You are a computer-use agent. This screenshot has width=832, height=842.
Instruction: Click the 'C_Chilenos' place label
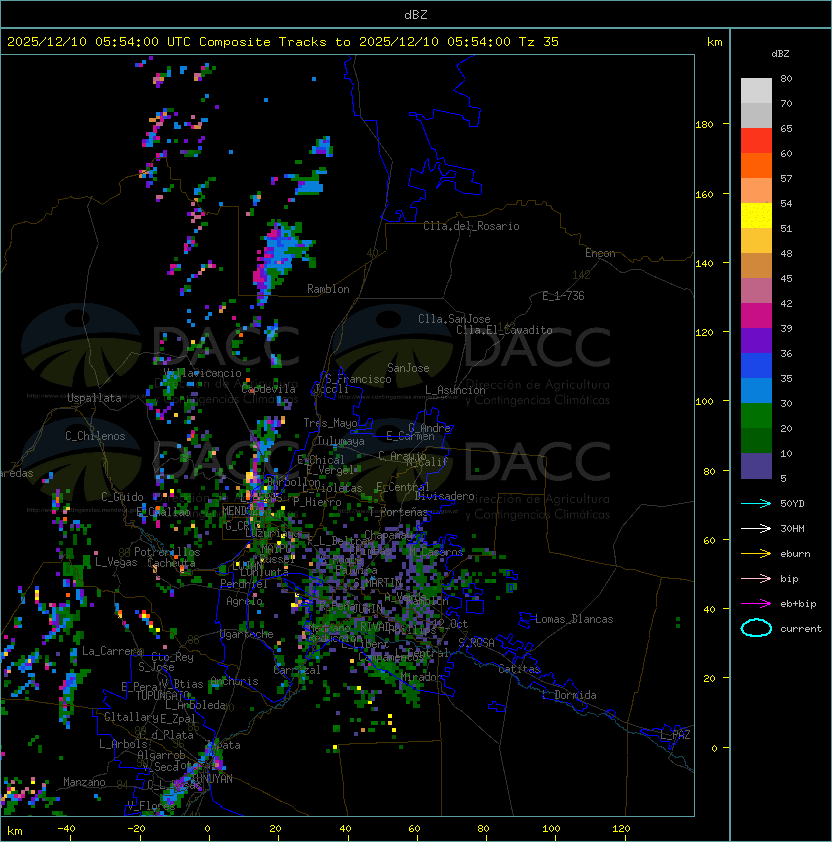coord(95,436)
